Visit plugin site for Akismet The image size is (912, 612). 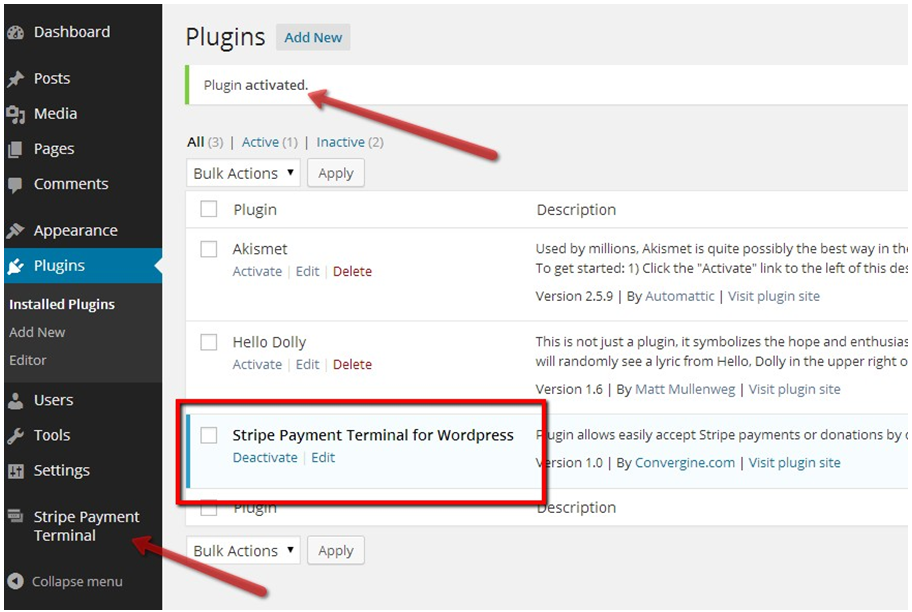point(774,296)
